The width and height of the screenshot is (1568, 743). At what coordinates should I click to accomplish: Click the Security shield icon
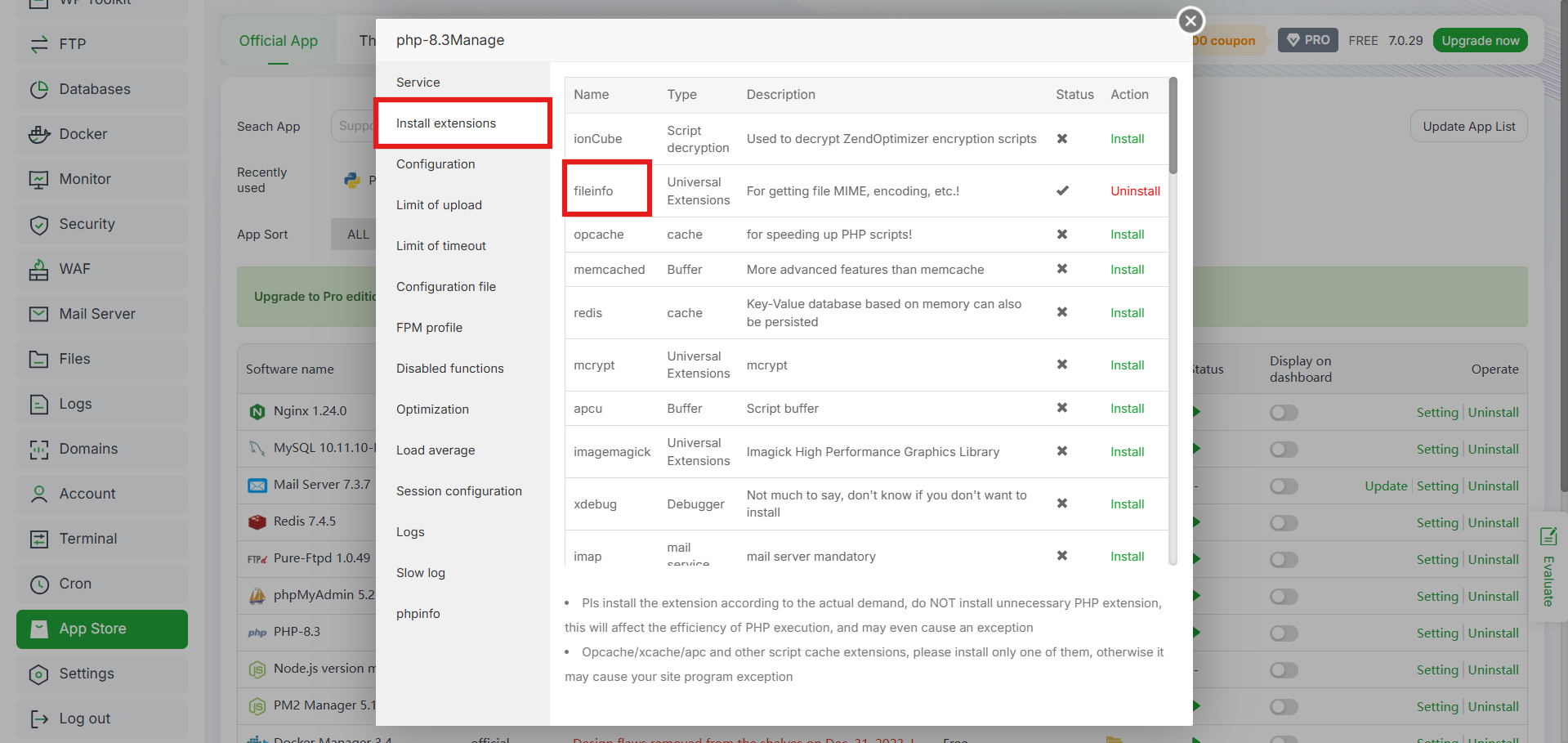pyautogui.click(x=39, y=224)
